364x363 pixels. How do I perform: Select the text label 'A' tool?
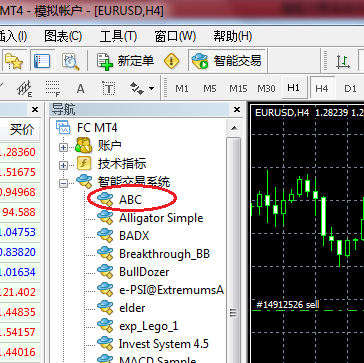coord(80,89)
